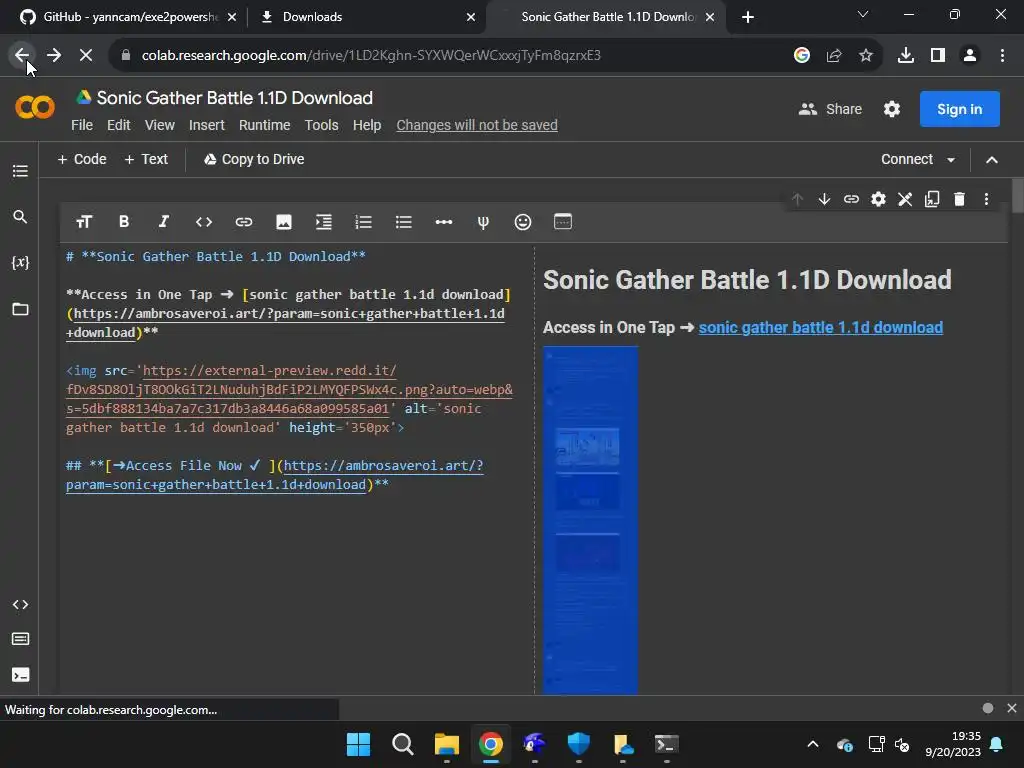Screen dimensions: 1024x768
Task: Expand the Connect options dropdown arrow
Action: pyautogui.click(x=951, y=160)
